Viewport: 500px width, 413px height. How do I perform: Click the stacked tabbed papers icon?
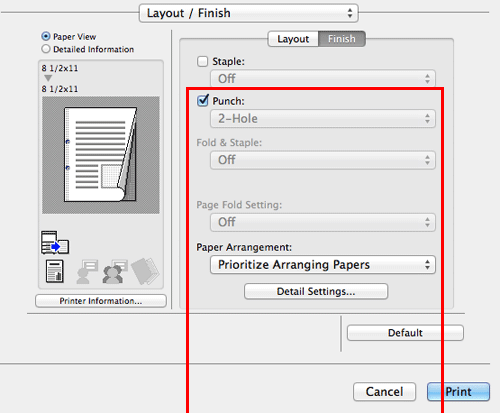pos(145,271)
